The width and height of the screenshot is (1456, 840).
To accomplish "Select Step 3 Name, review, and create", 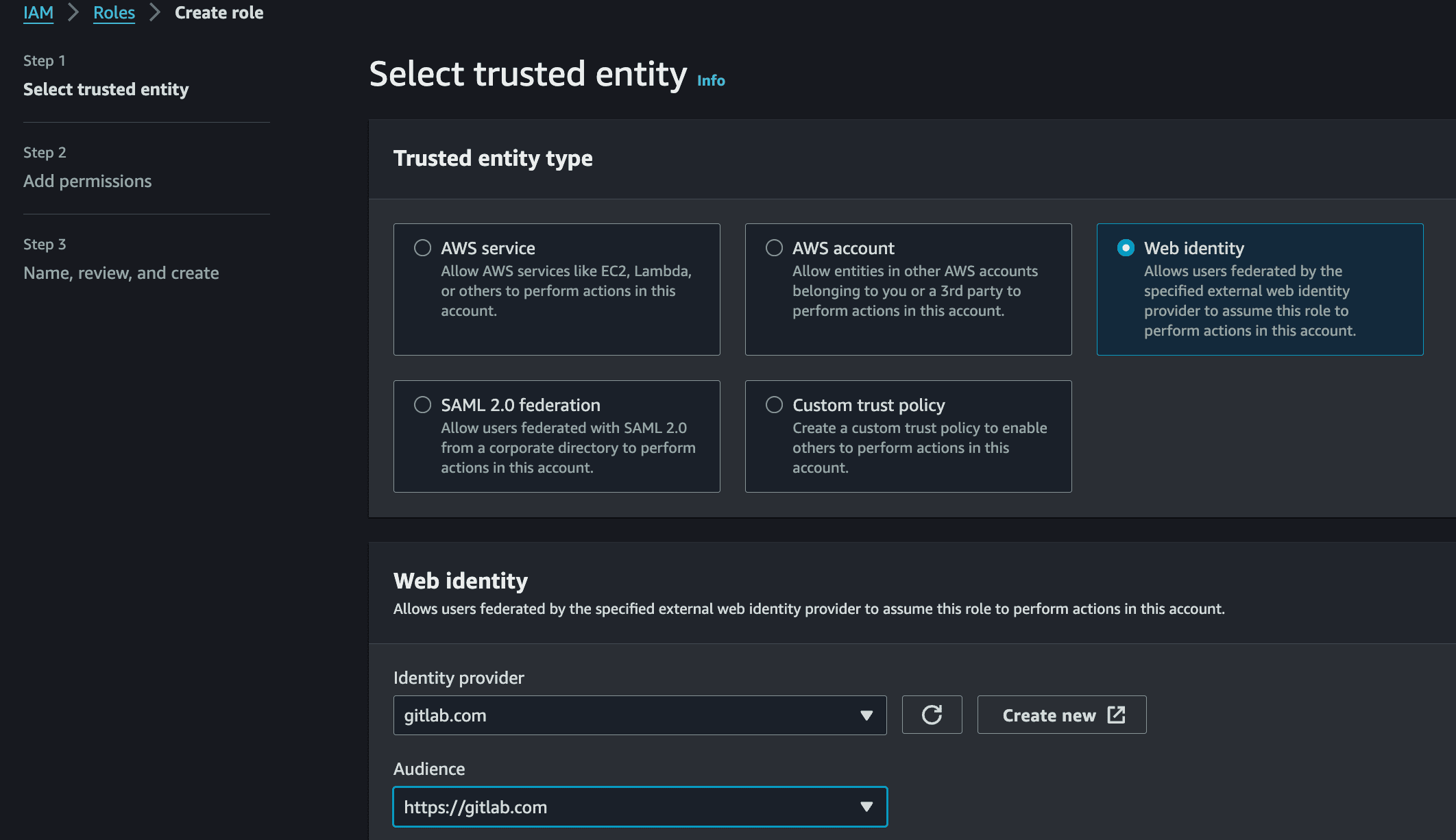I will coord(121,259).
